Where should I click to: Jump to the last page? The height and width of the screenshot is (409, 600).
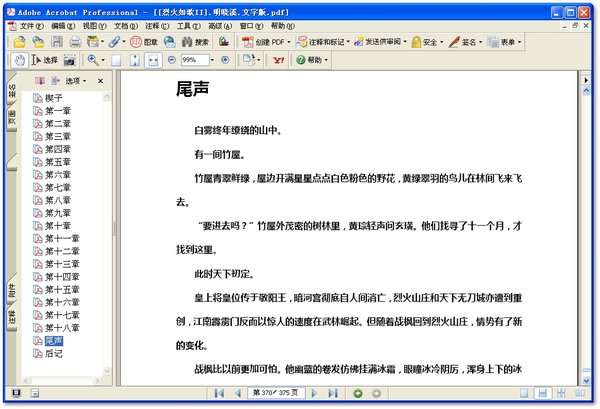pos(333,393)
